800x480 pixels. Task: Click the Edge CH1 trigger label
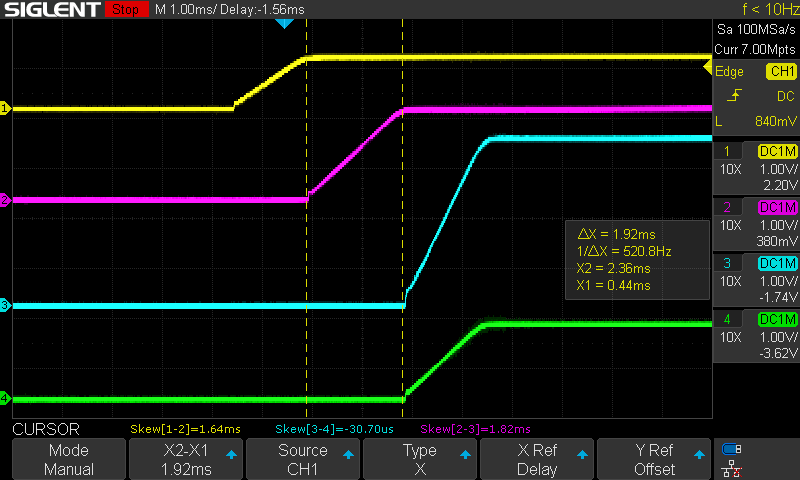click(757, 72)
